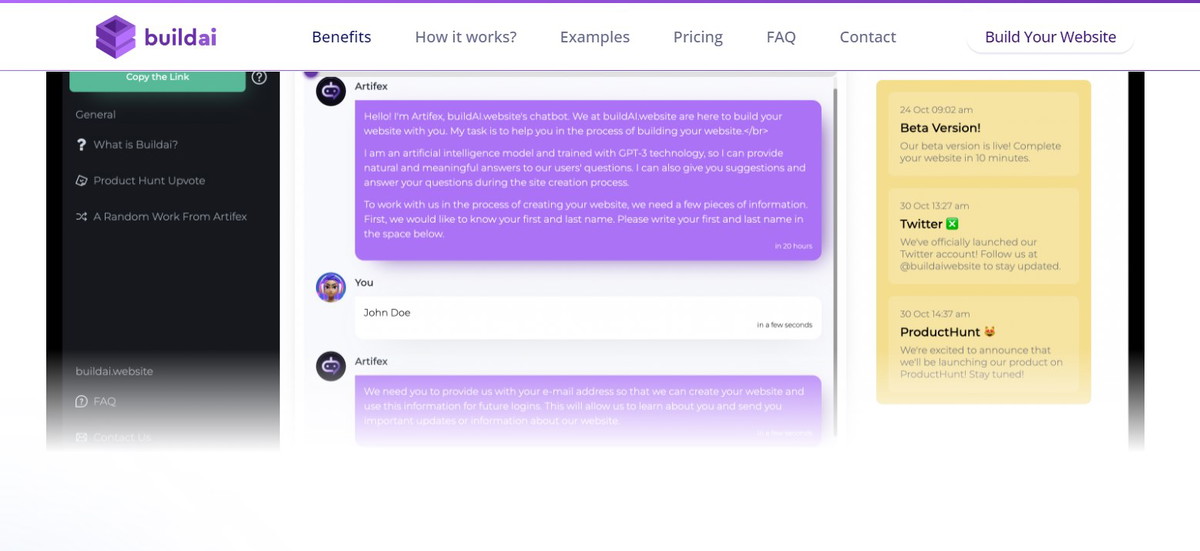Go to the Examples section
1200x551 pixels.
pyautogui.click(x=595, y=37)
